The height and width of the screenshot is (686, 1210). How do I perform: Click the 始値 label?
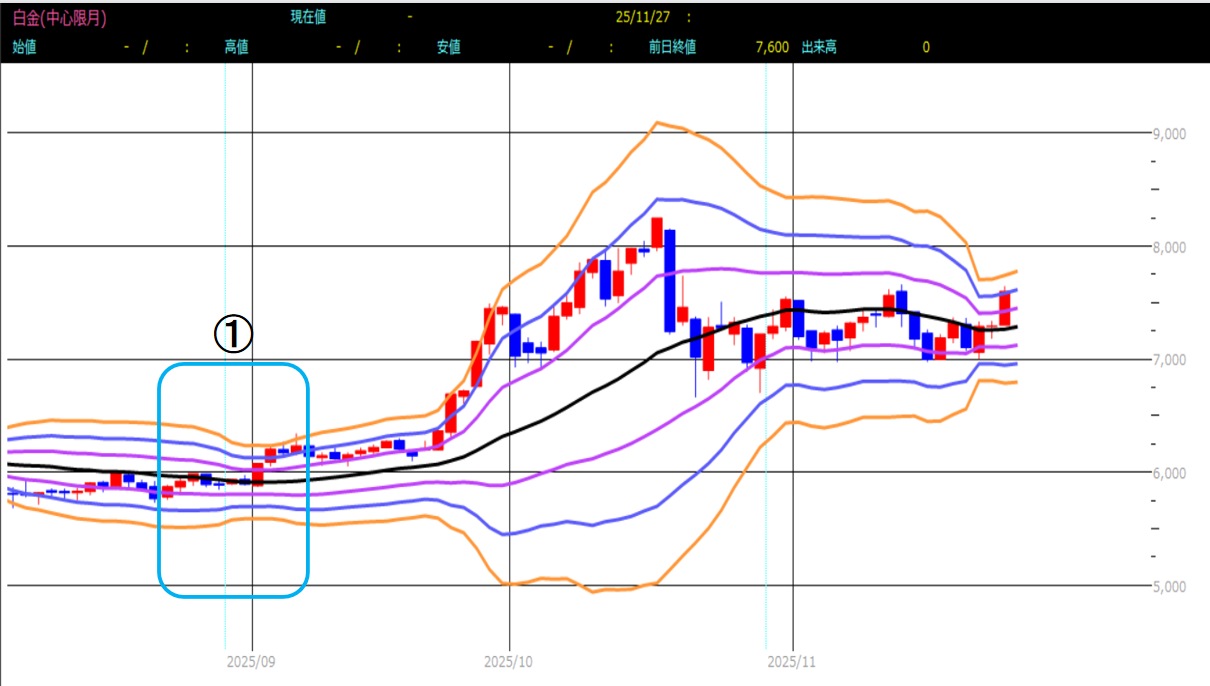[24, 47]
